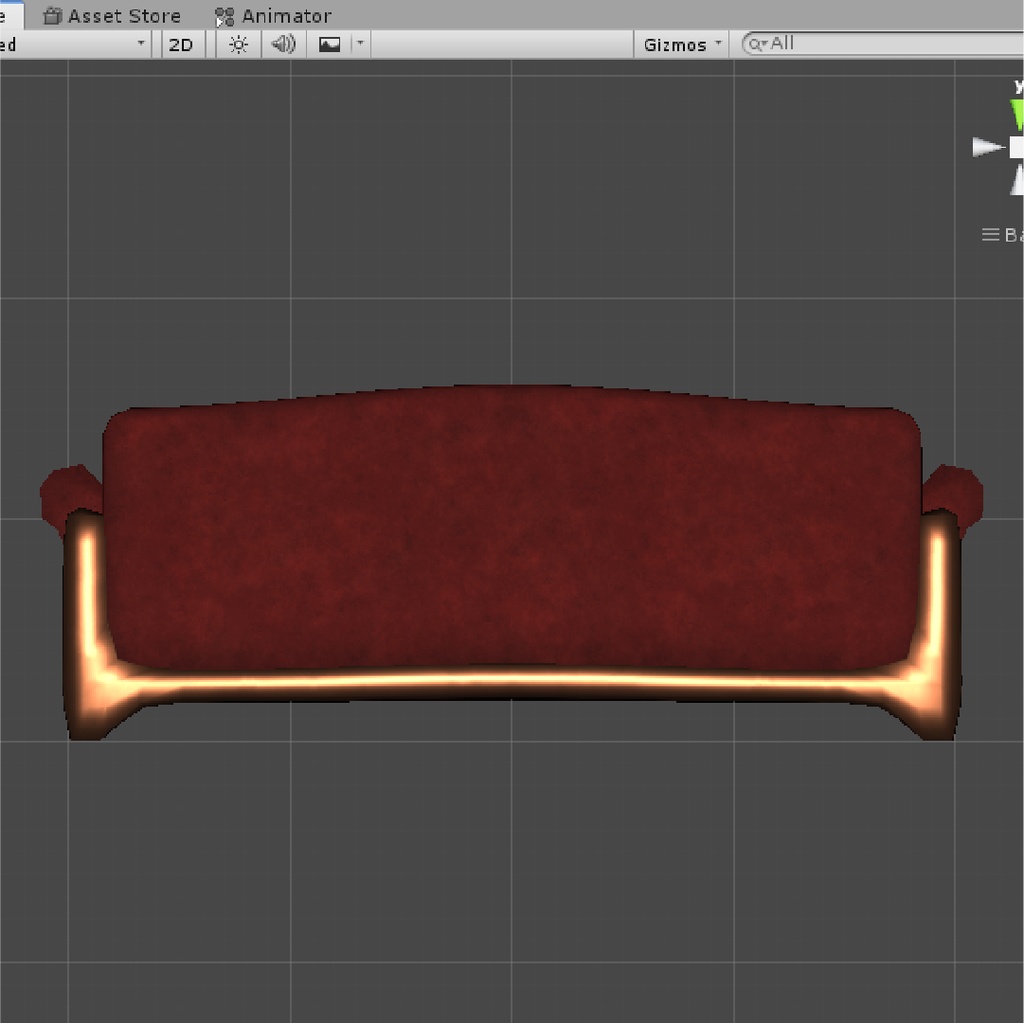The image size is (1024, 1023).
Task: Open the effects dropdown arrow beside the image icon
Action: point(358,43)
